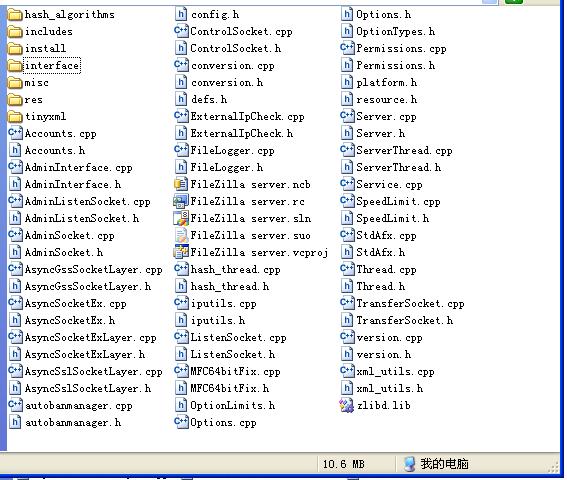Click the My Computer status bar icon
This screenshot has width=567, height=480.
(409, 464)
